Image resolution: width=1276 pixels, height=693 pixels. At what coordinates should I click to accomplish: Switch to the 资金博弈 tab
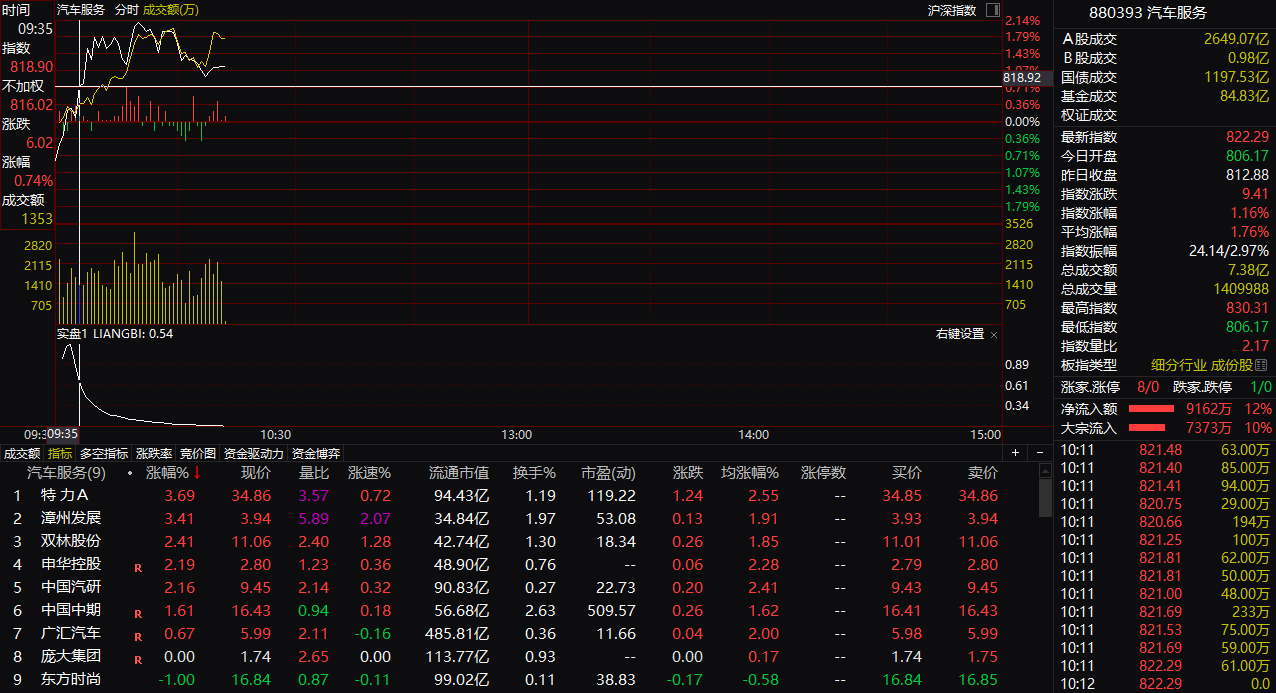(315, 452)
